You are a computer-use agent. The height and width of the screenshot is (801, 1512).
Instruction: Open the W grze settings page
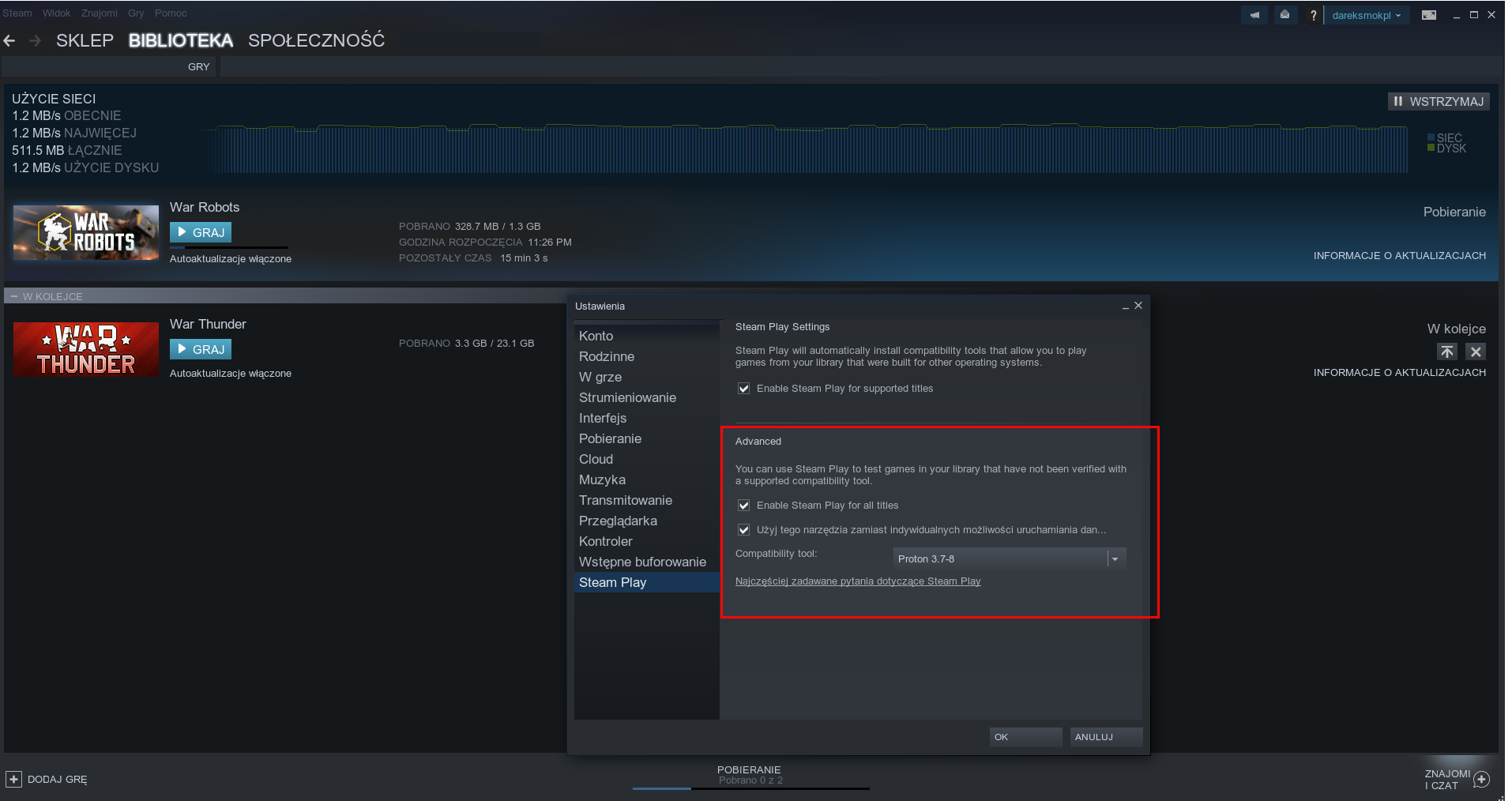pyautogui.click(x=646, y=377)
